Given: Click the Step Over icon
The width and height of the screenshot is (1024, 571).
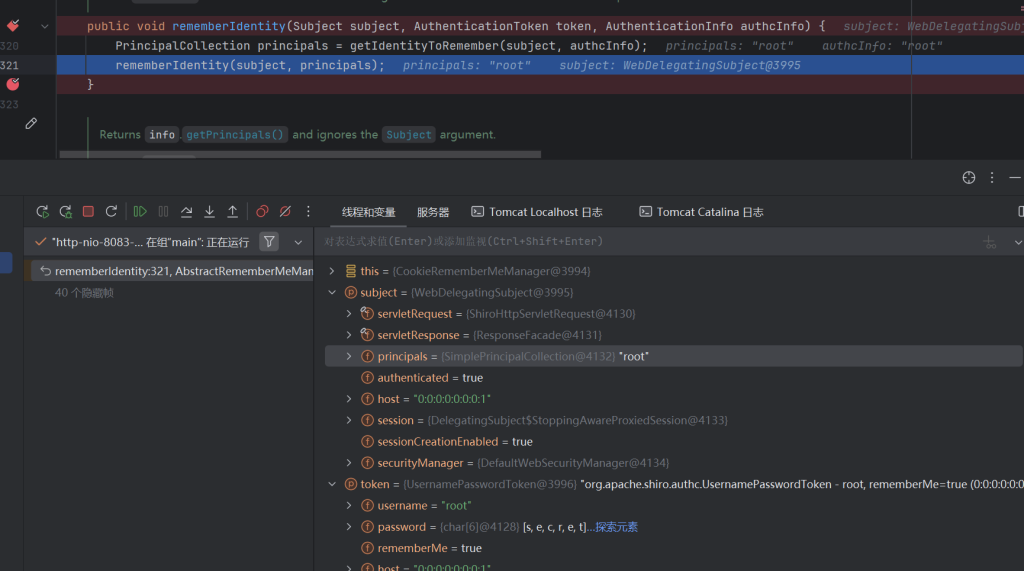Looking at the screenshot, I should (x=186, y=212).
